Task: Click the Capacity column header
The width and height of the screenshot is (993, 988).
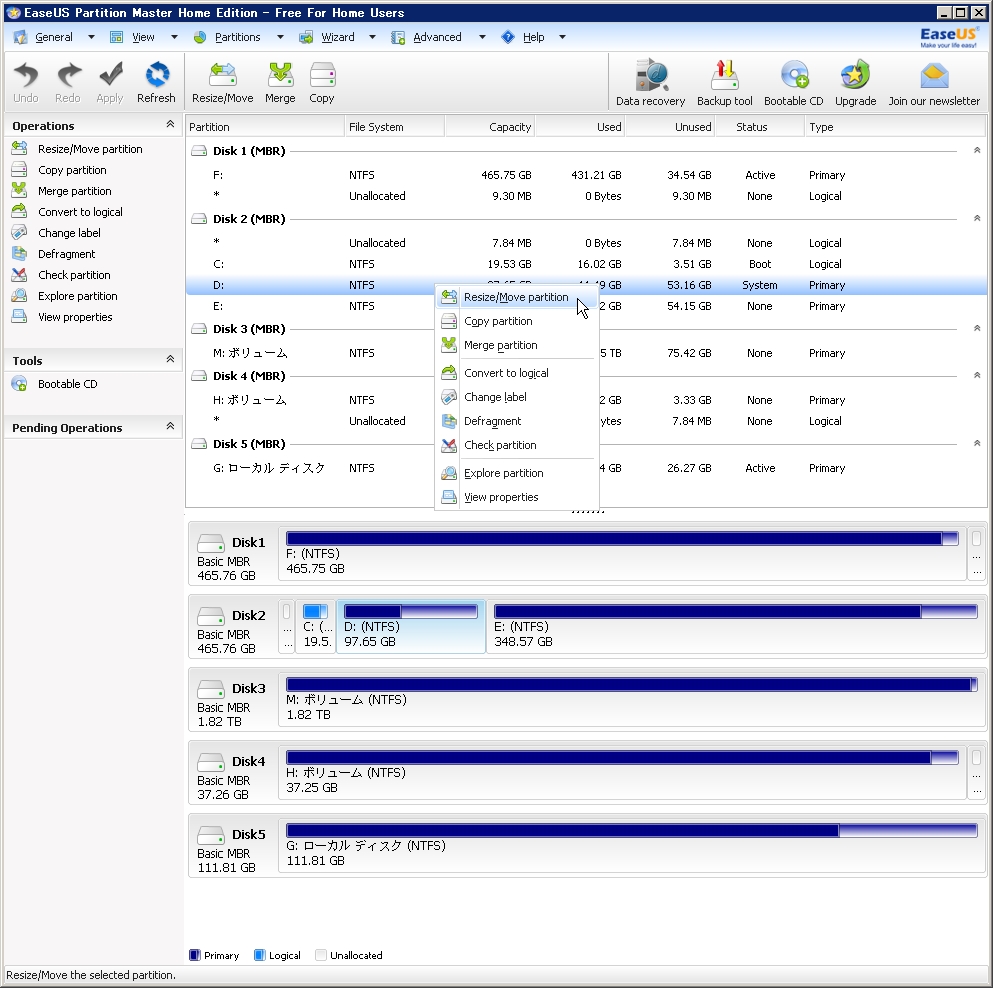Action: (x=490, y=127)
